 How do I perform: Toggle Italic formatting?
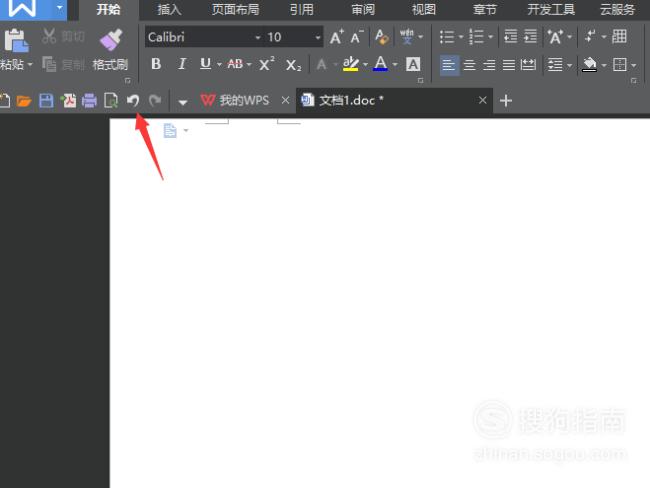pos(182,64)
